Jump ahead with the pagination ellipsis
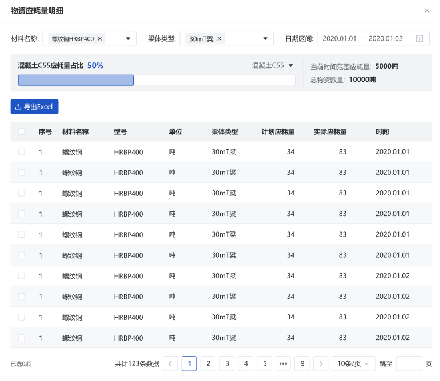This screenshot has width=440, height=381. pos(283,363)
